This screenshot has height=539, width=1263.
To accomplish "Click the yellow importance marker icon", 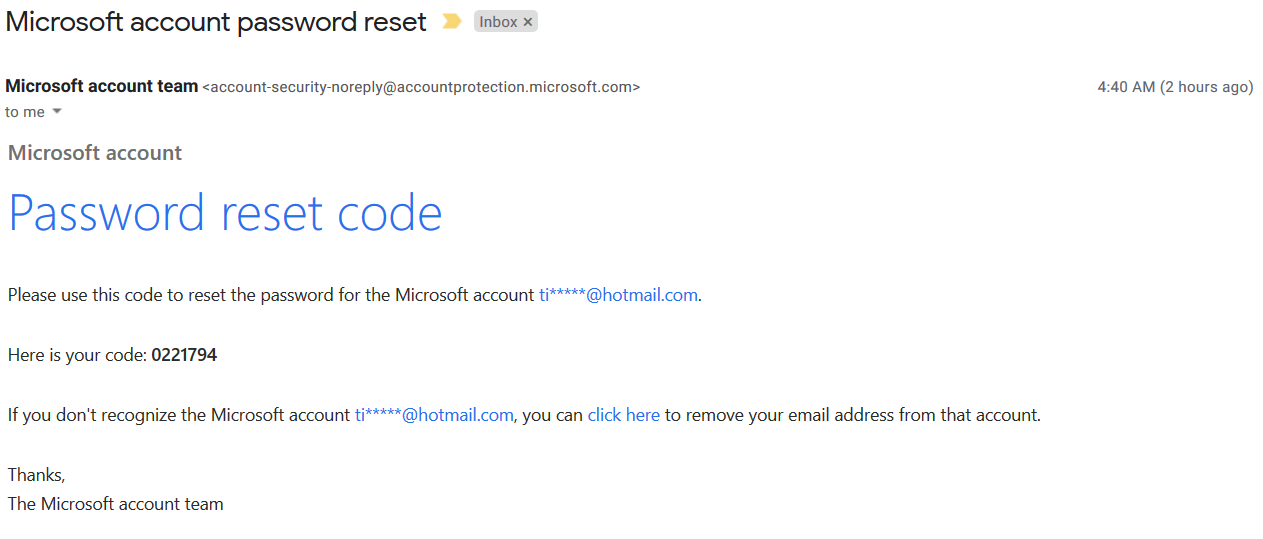I will tap(452, 21).
